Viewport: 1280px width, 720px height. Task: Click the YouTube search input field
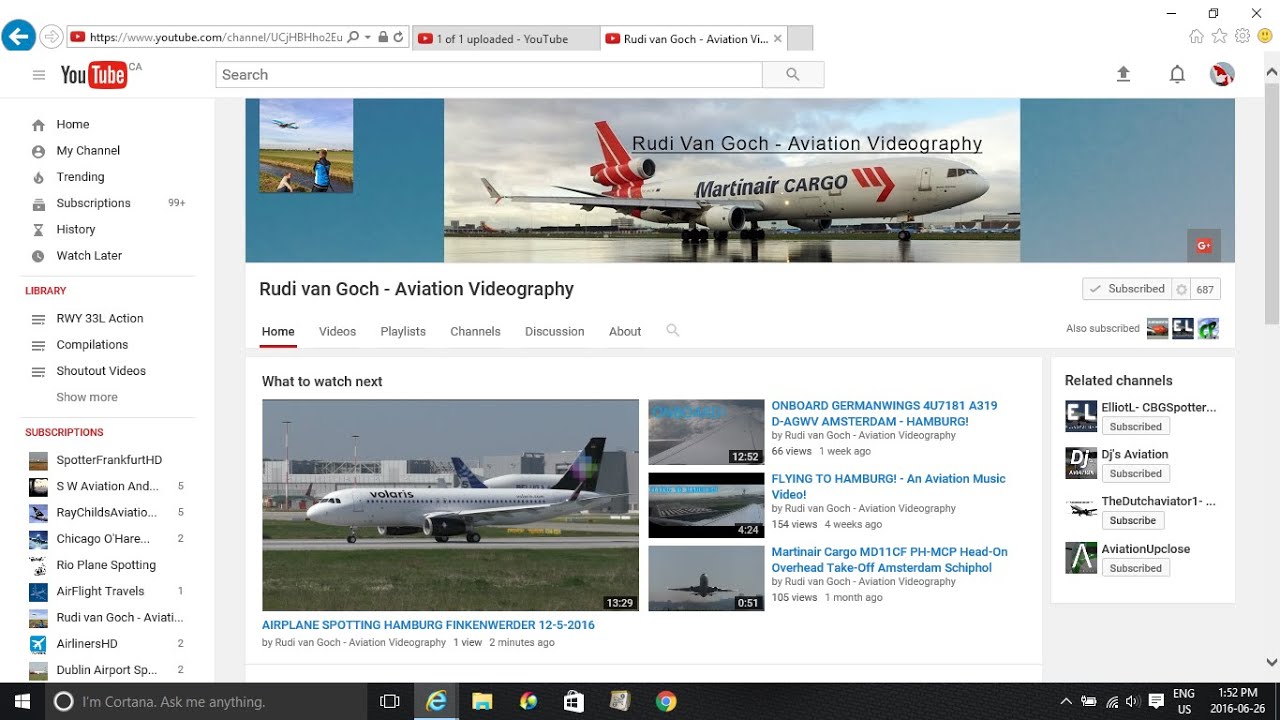point(489,75)
